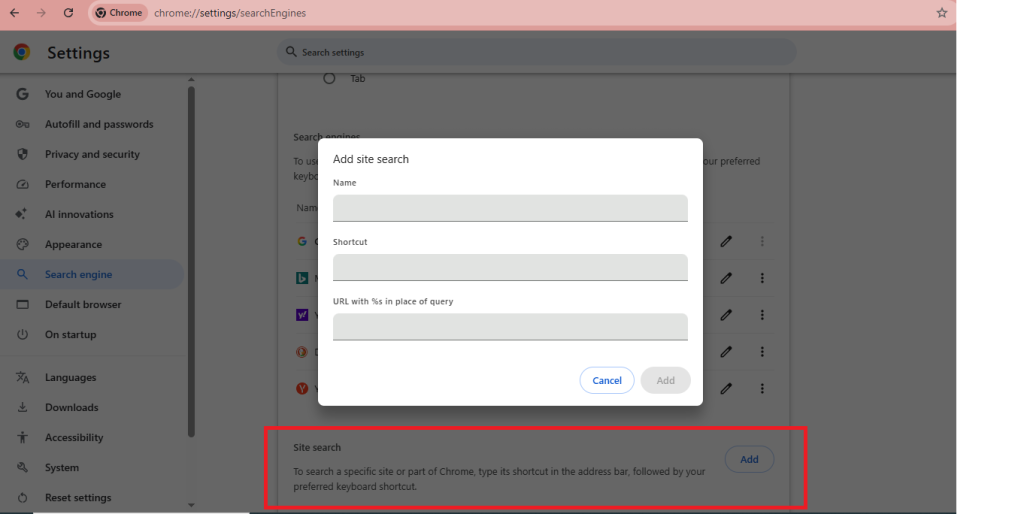Screen dimensions: 1024x514
Task: Click the magnifier icon in Search settings
Action: tap(291, 52)
